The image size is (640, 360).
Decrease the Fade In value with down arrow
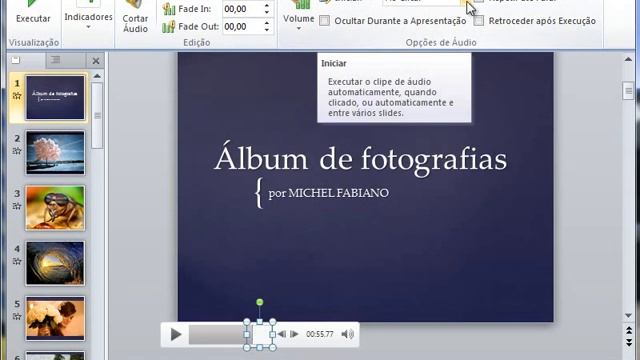(267, 12)
